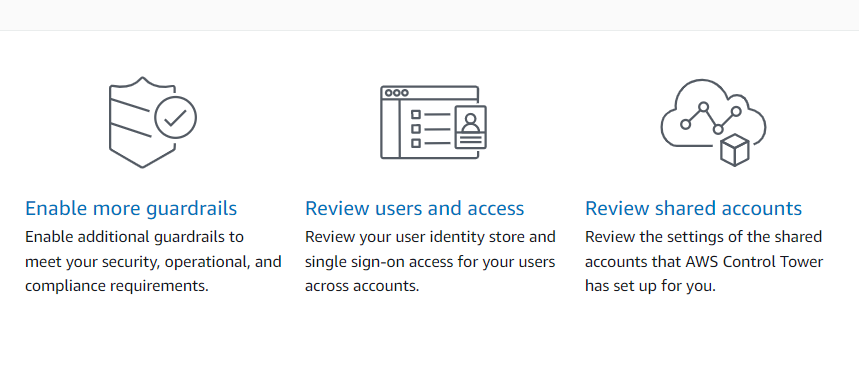Click text 'compliance requirements.'

coord(117,286)
